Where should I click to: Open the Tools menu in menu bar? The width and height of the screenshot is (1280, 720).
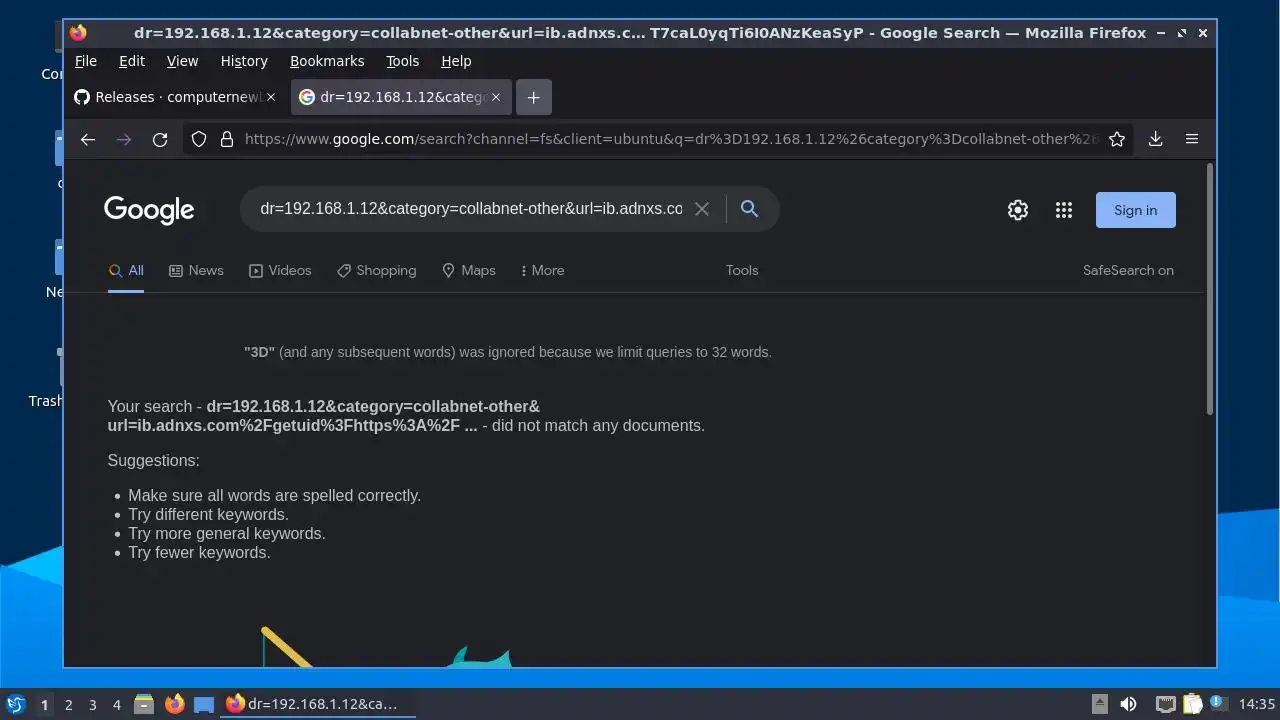pyautogui.click(x=403, y=61)
